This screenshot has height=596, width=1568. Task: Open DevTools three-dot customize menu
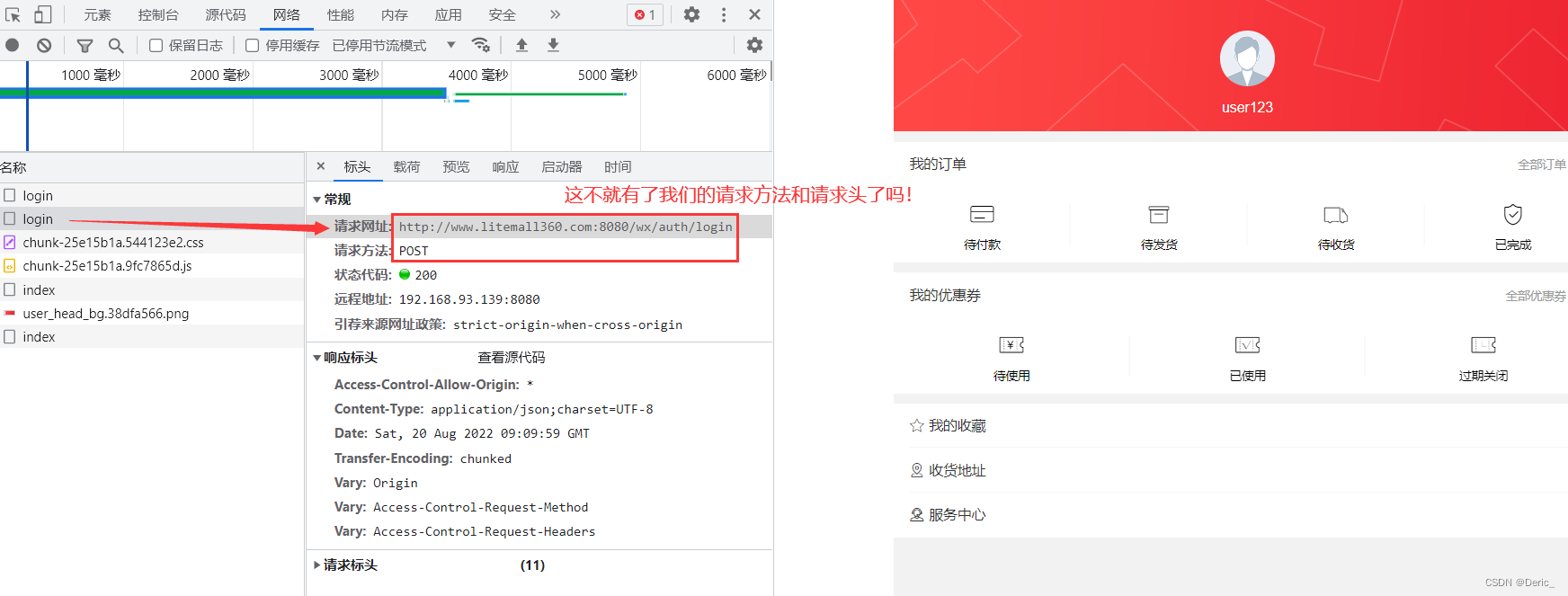pos(724,14)
